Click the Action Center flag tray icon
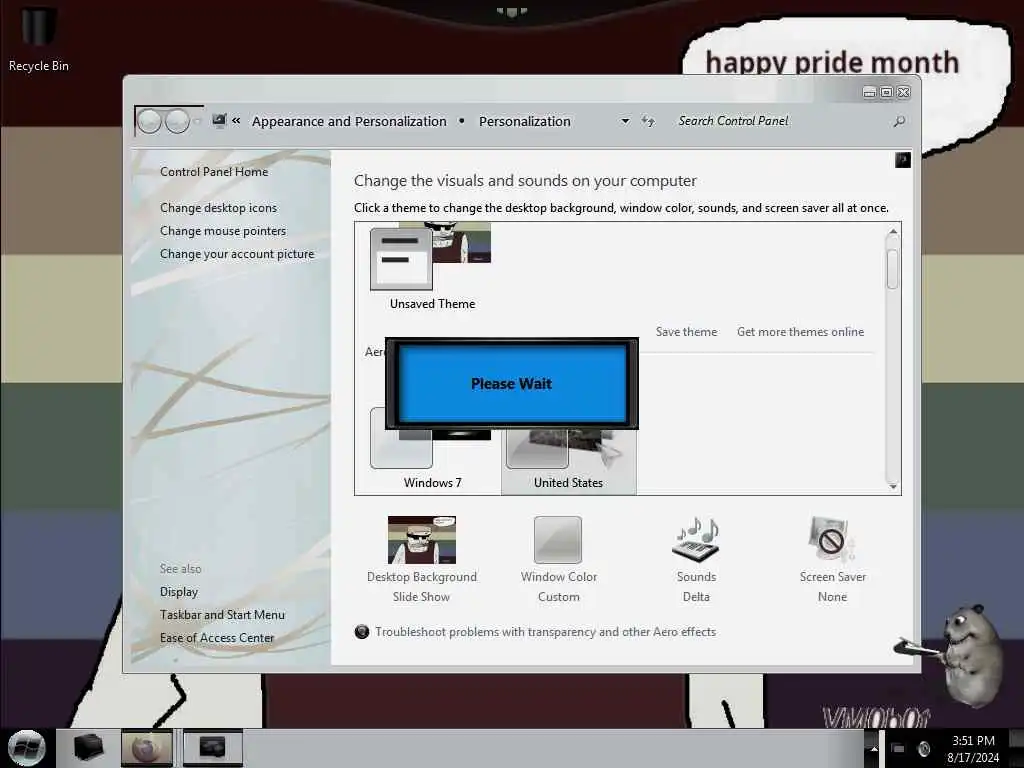Viewport: 1024px width, 768px height. click(x=898, y=748)
